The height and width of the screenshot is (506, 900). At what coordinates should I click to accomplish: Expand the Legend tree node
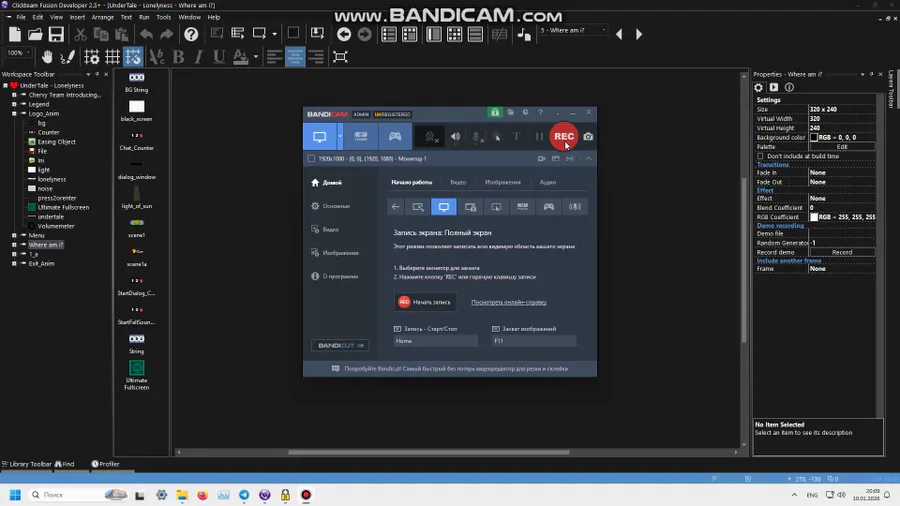point(14,104)
